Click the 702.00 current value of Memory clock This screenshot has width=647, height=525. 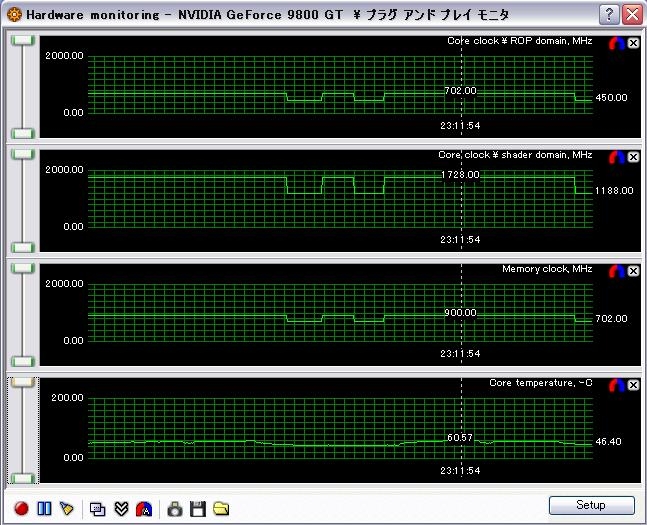tap(611, 319)
